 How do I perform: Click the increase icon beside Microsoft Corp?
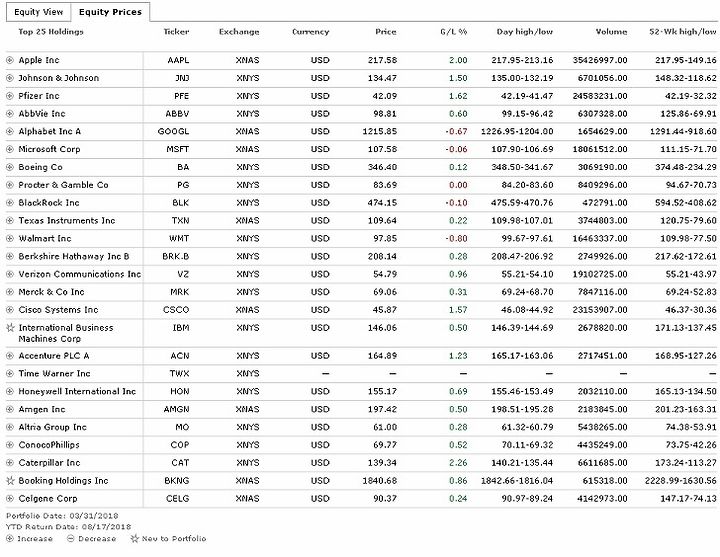coord(10,149)
